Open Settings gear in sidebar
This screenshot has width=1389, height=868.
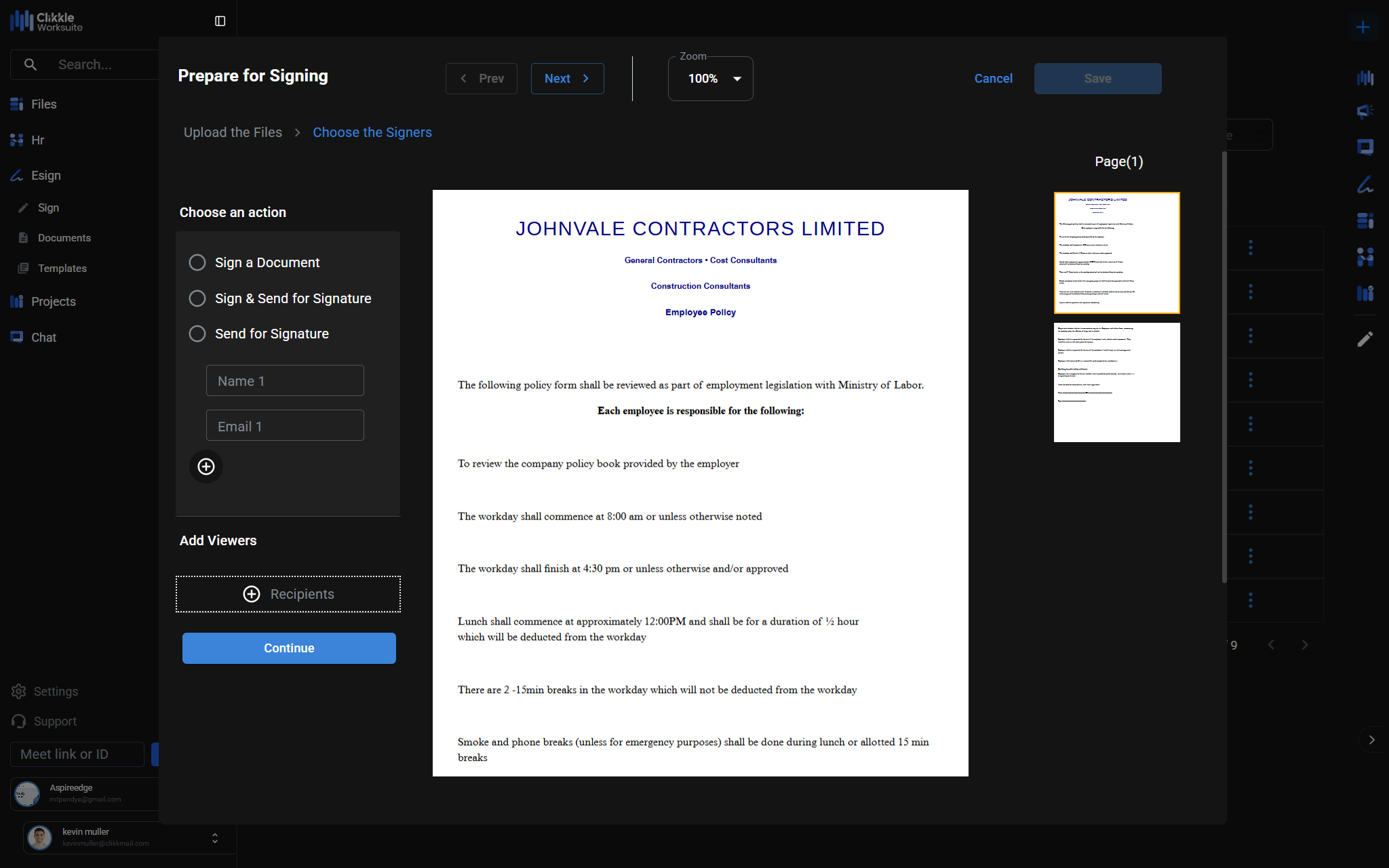(19, 691)
